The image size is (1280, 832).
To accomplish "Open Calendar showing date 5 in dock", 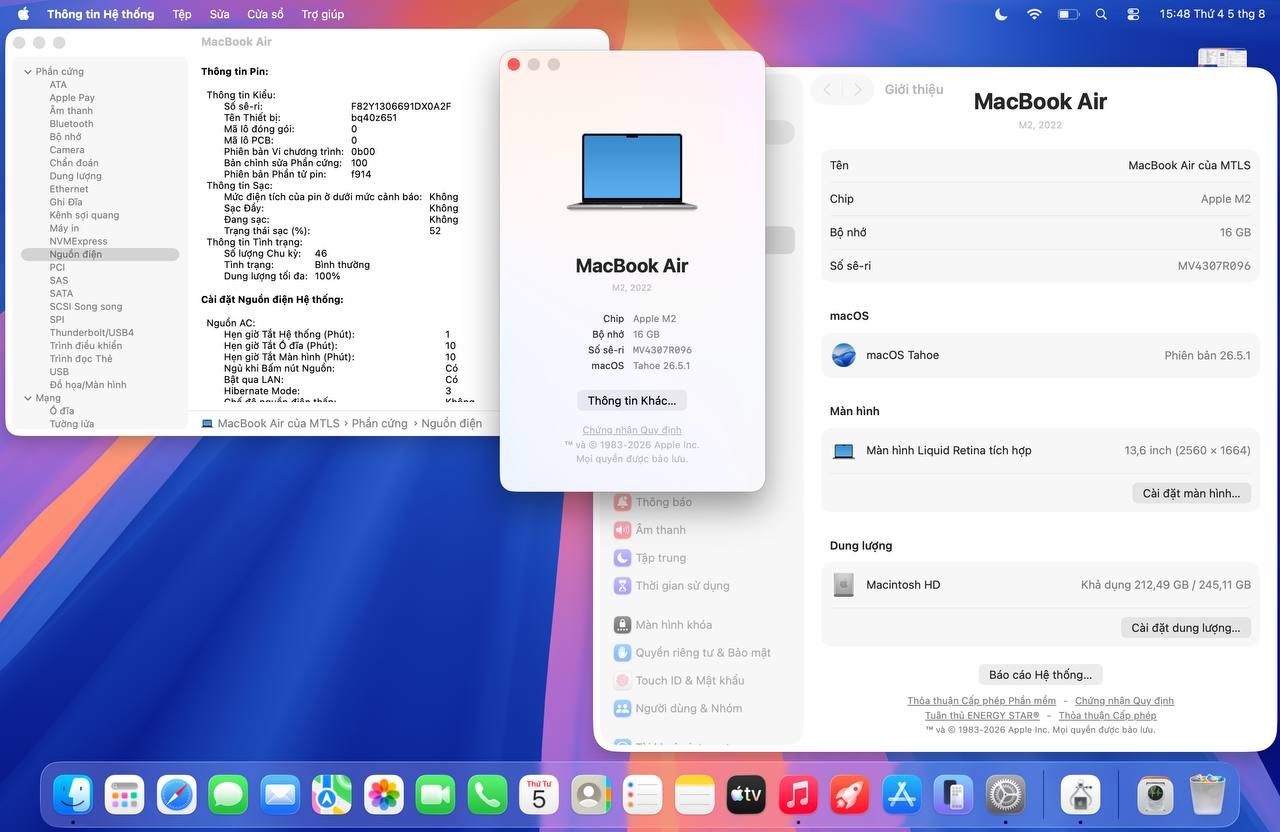I will click(x=539, y=795).
